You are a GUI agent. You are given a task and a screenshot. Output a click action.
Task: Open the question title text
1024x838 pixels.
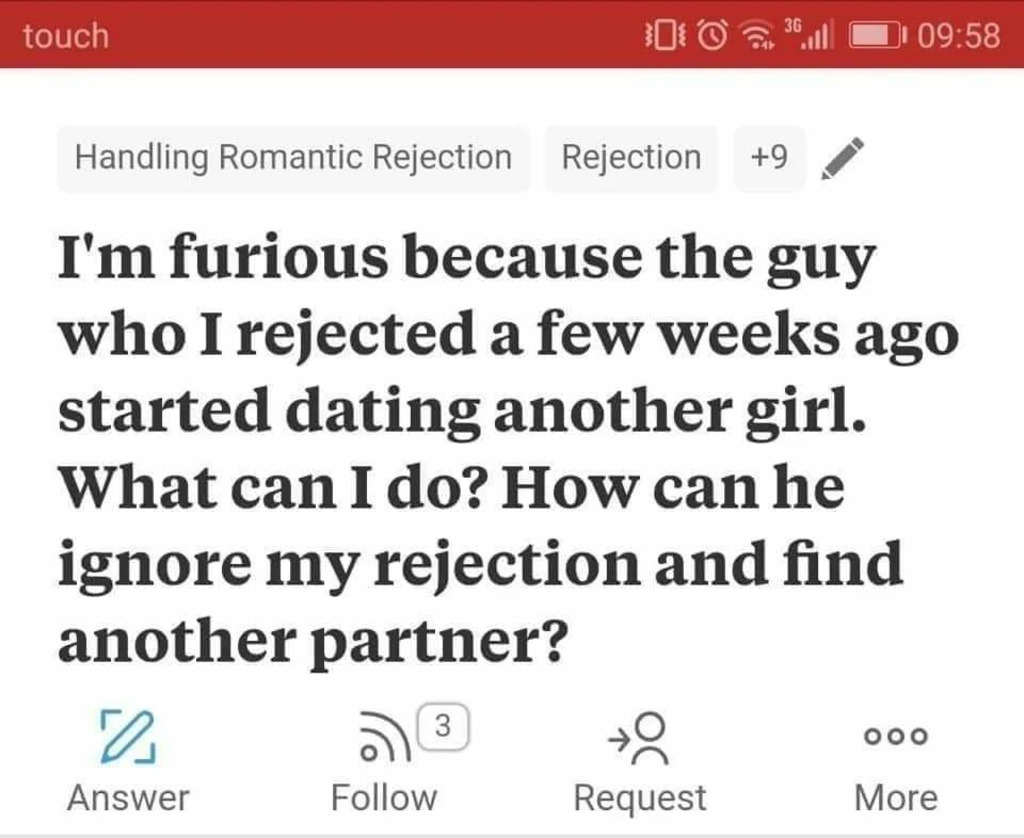508,448
